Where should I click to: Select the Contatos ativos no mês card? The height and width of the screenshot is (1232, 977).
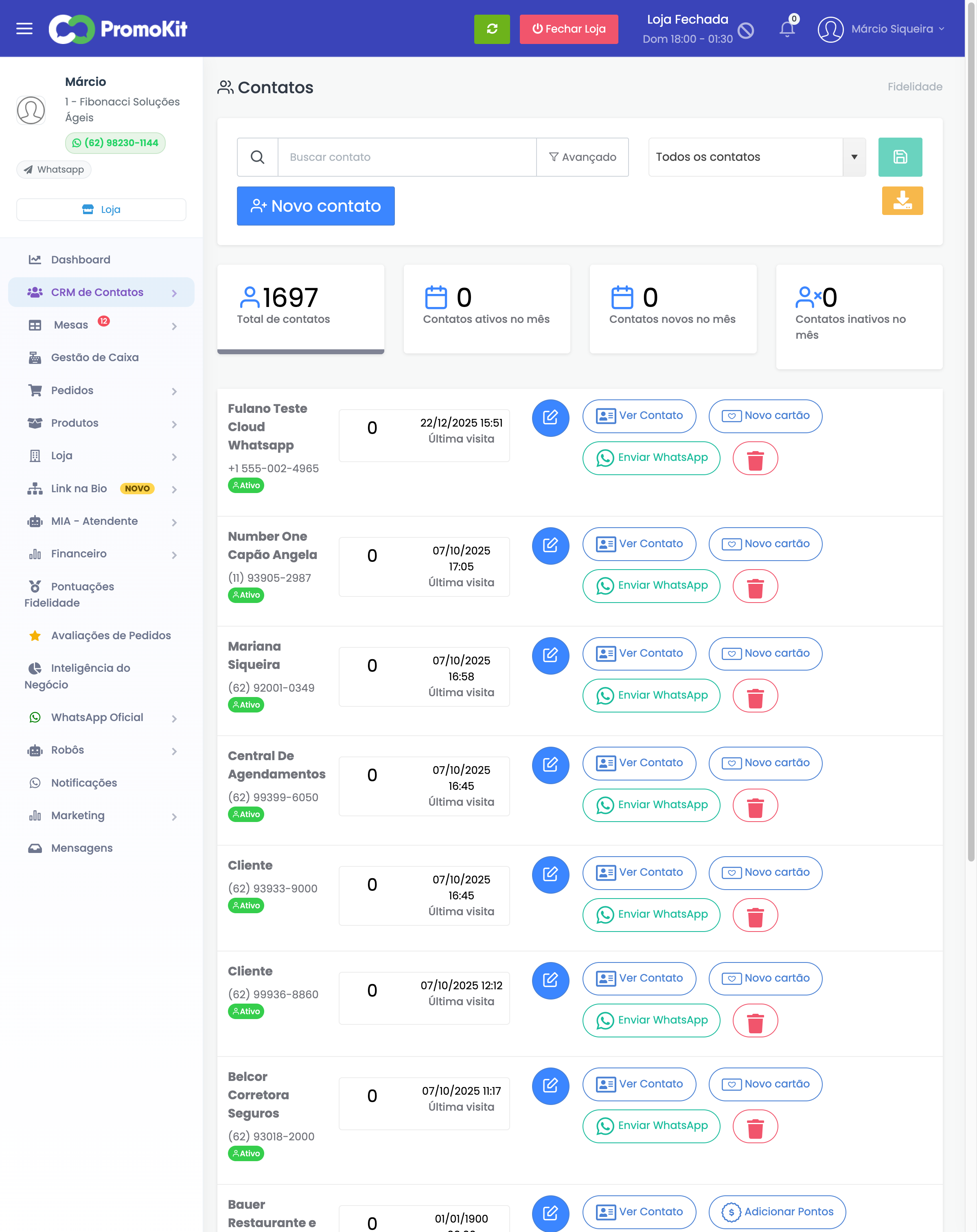click(x=487, y=309)
